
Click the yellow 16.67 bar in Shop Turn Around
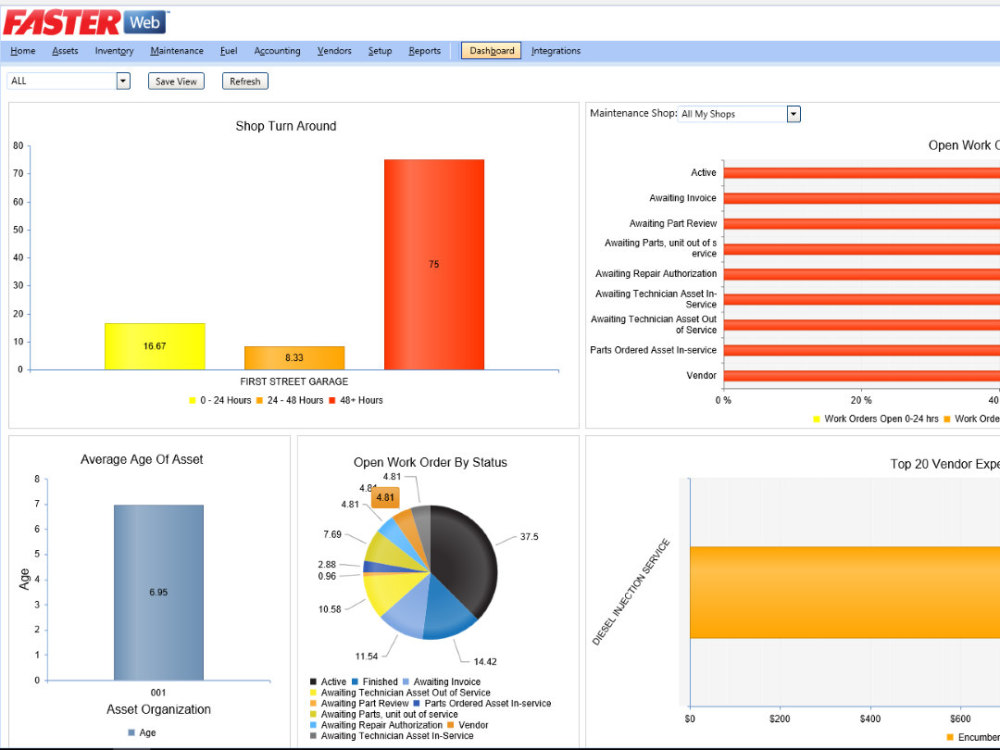tap(155, 346)
